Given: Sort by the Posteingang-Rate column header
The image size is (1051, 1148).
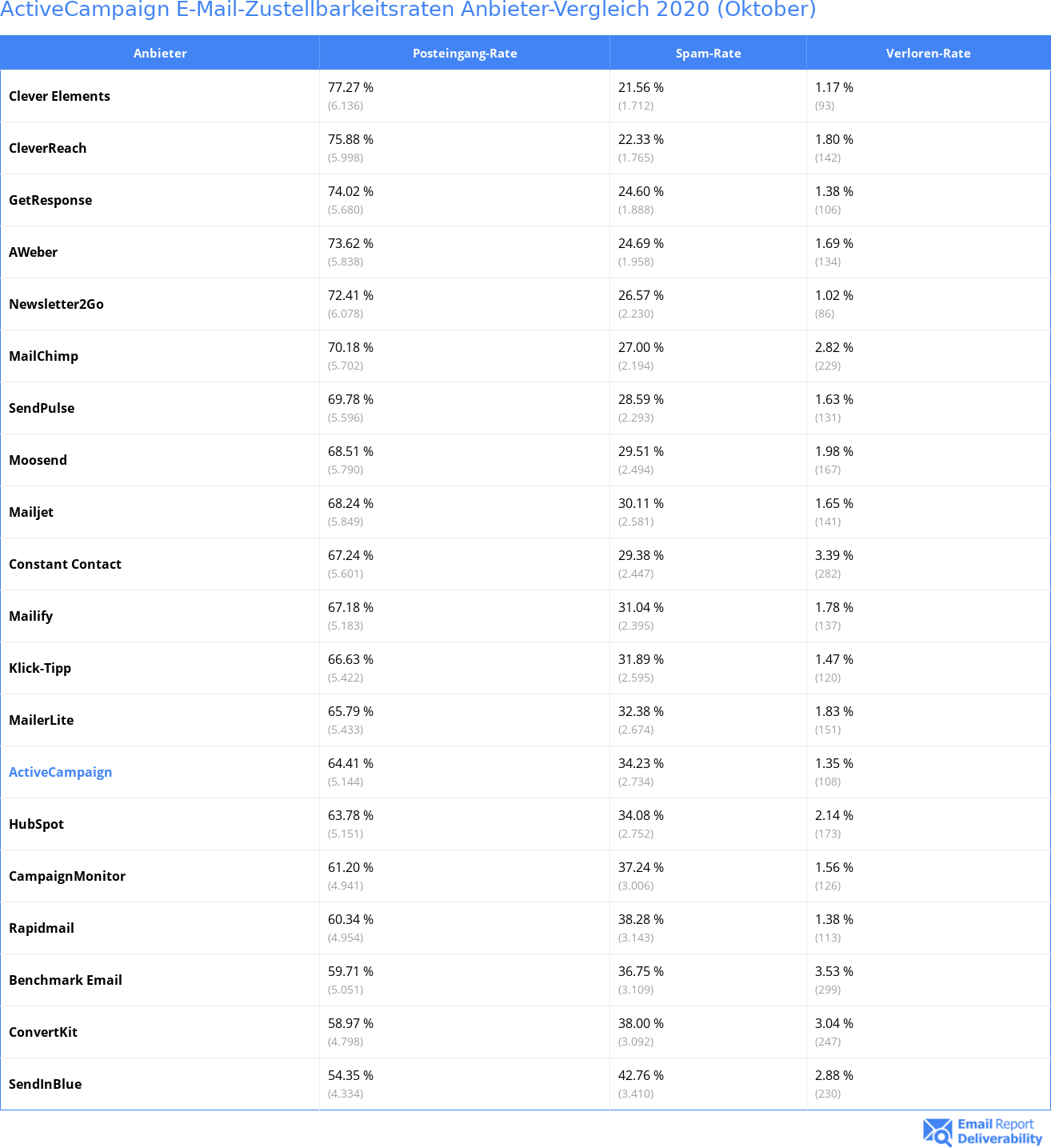Looking at the screenshot, I should [465, 54].
